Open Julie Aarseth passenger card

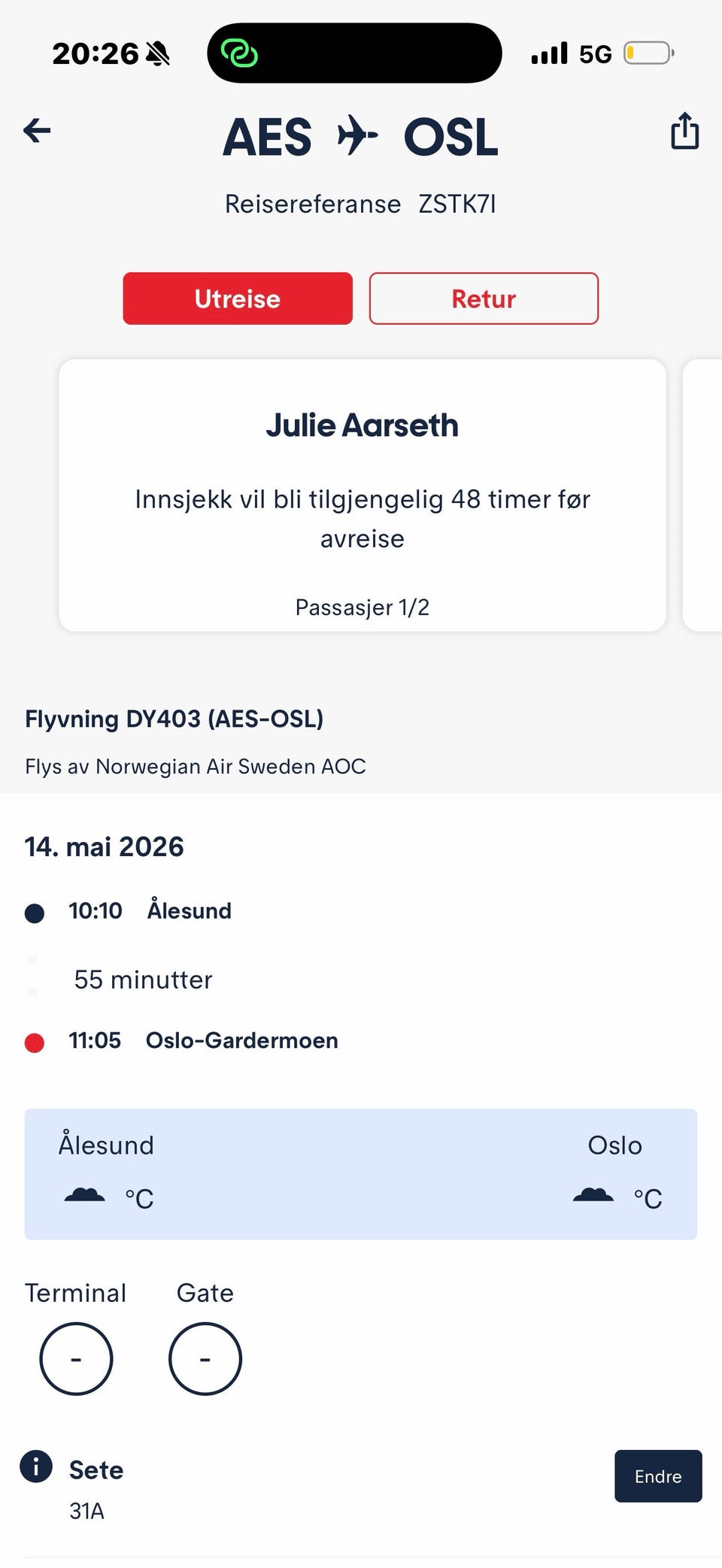[x=363, y=495]
